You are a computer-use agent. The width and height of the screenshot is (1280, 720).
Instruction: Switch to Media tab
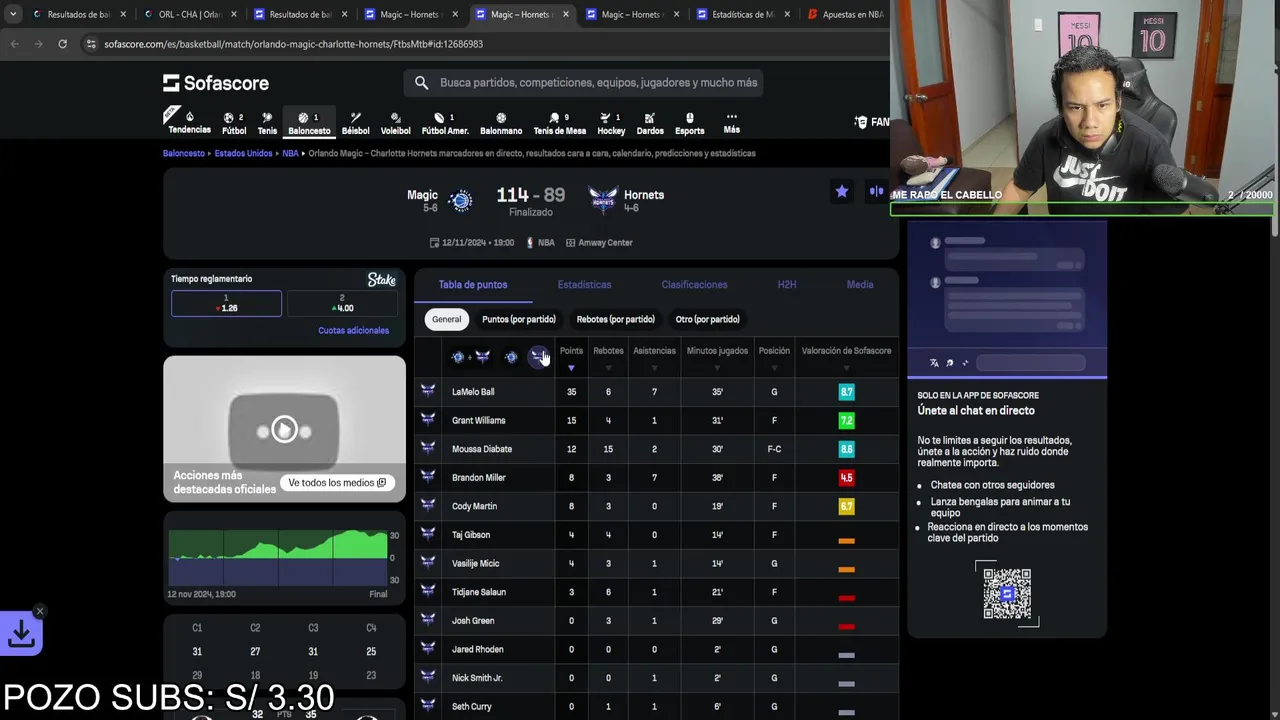click(860, 285)
